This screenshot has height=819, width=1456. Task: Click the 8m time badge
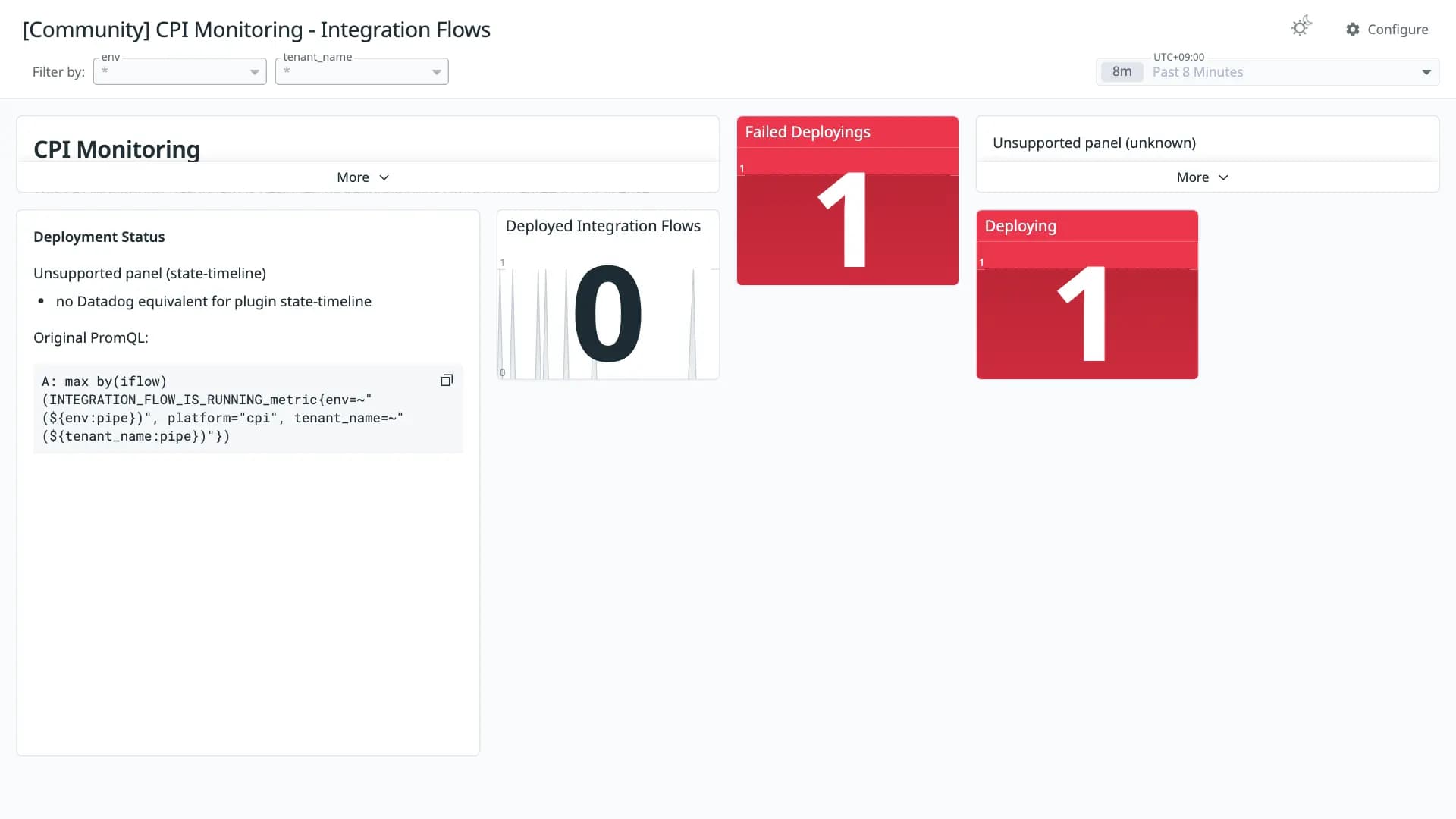(1122, 72)
